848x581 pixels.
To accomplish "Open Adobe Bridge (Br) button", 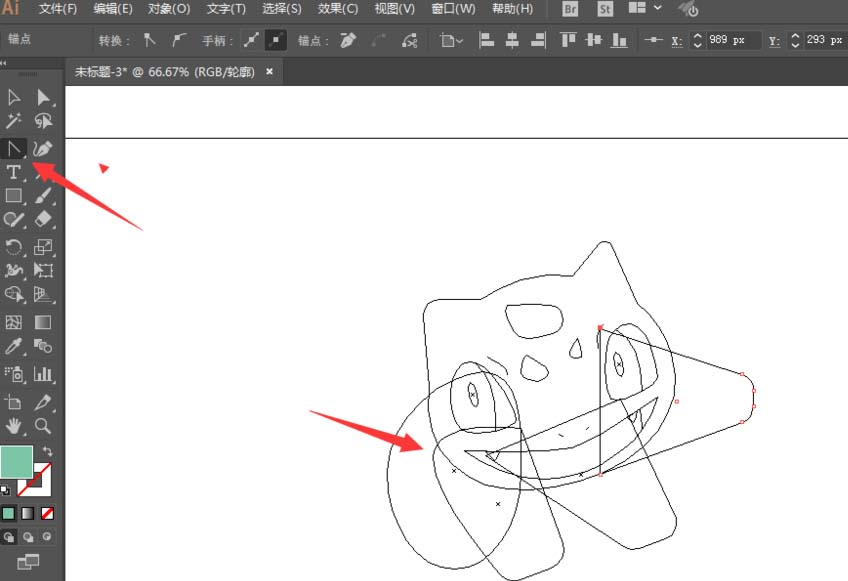I will click(x=569, y=9).
